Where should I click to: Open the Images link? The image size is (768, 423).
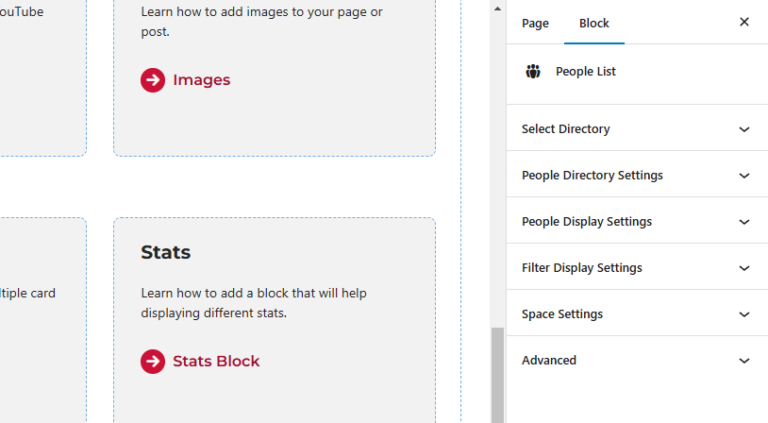(201, 80)
